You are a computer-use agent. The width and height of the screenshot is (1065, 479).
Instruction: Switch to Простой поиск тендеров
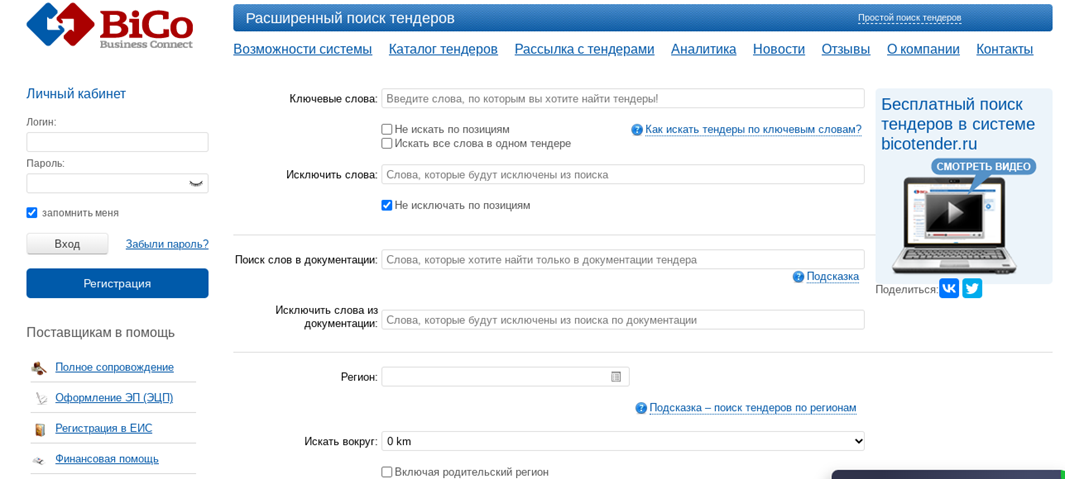909,18
